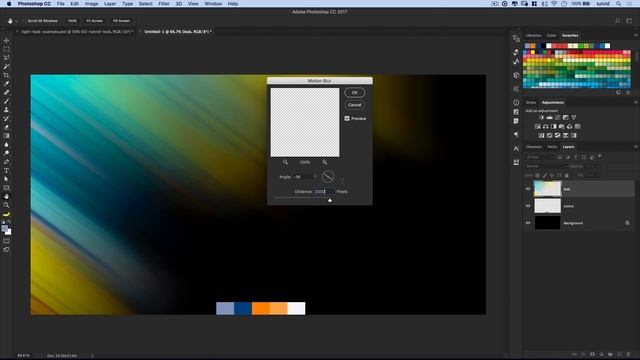The image size is (640, 360).
Task: Open the Swatches panel menu
Action: [x=636, y=36]
